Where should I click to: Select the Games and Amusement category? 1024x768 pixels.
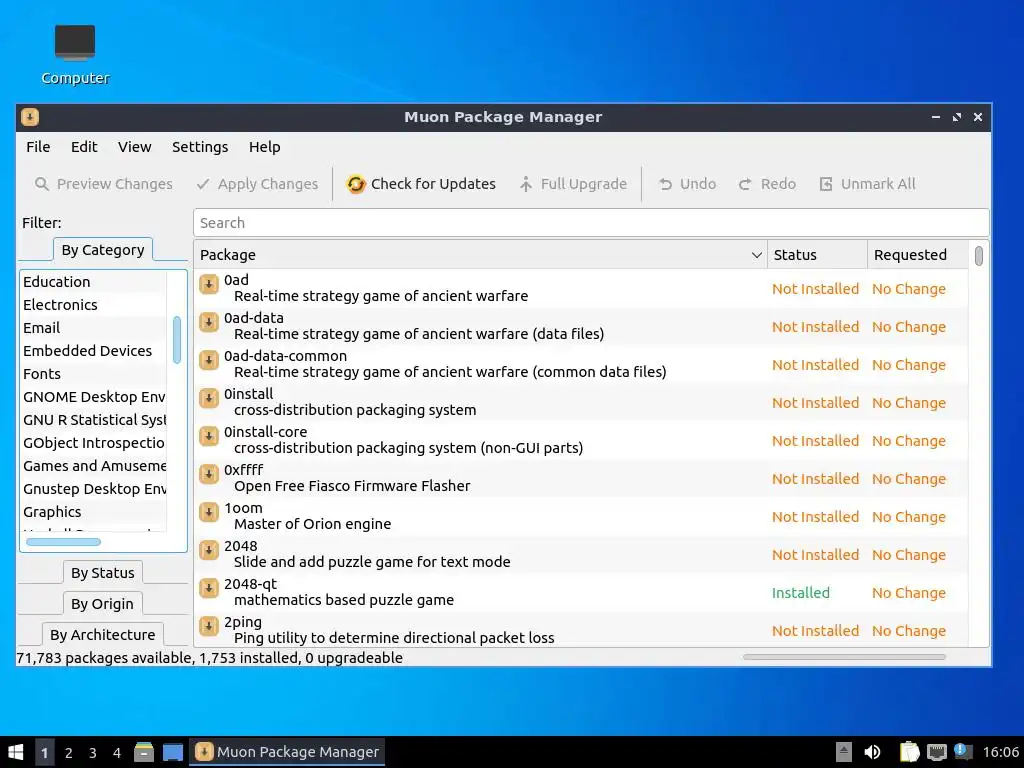click(x=93, y=466)
